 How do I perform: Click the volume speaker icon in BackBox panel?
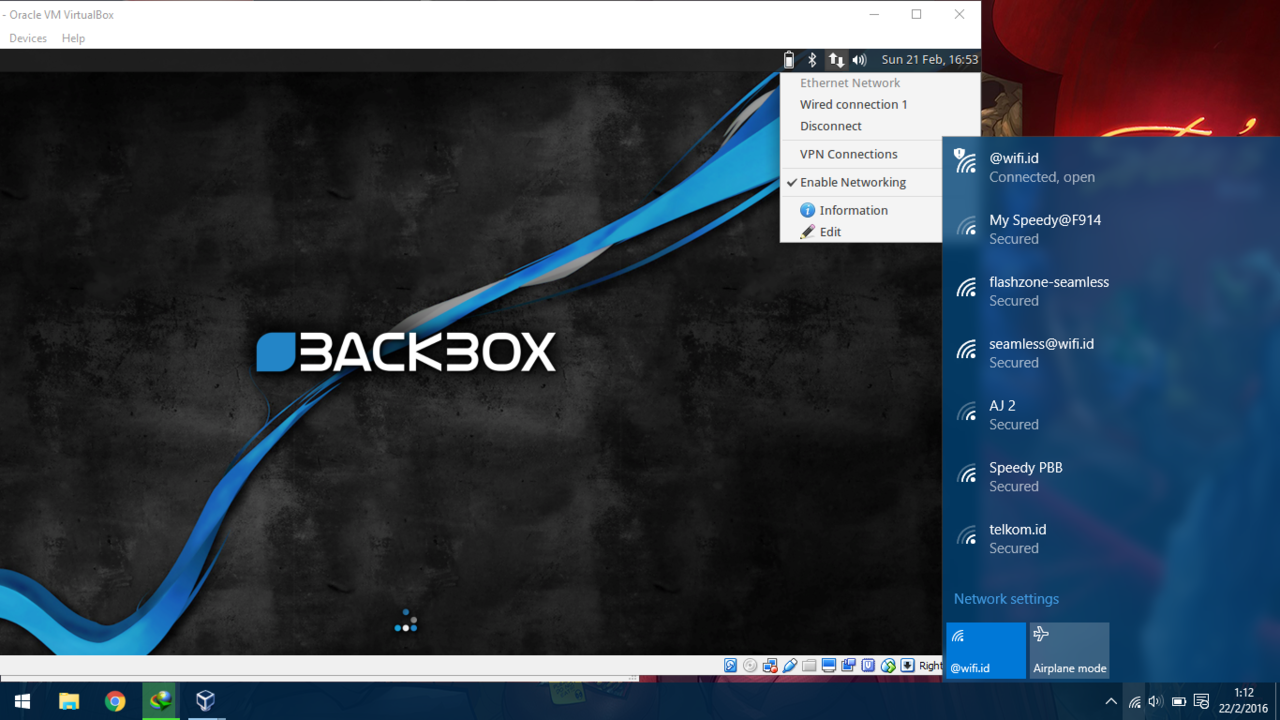tap(859, 60)
